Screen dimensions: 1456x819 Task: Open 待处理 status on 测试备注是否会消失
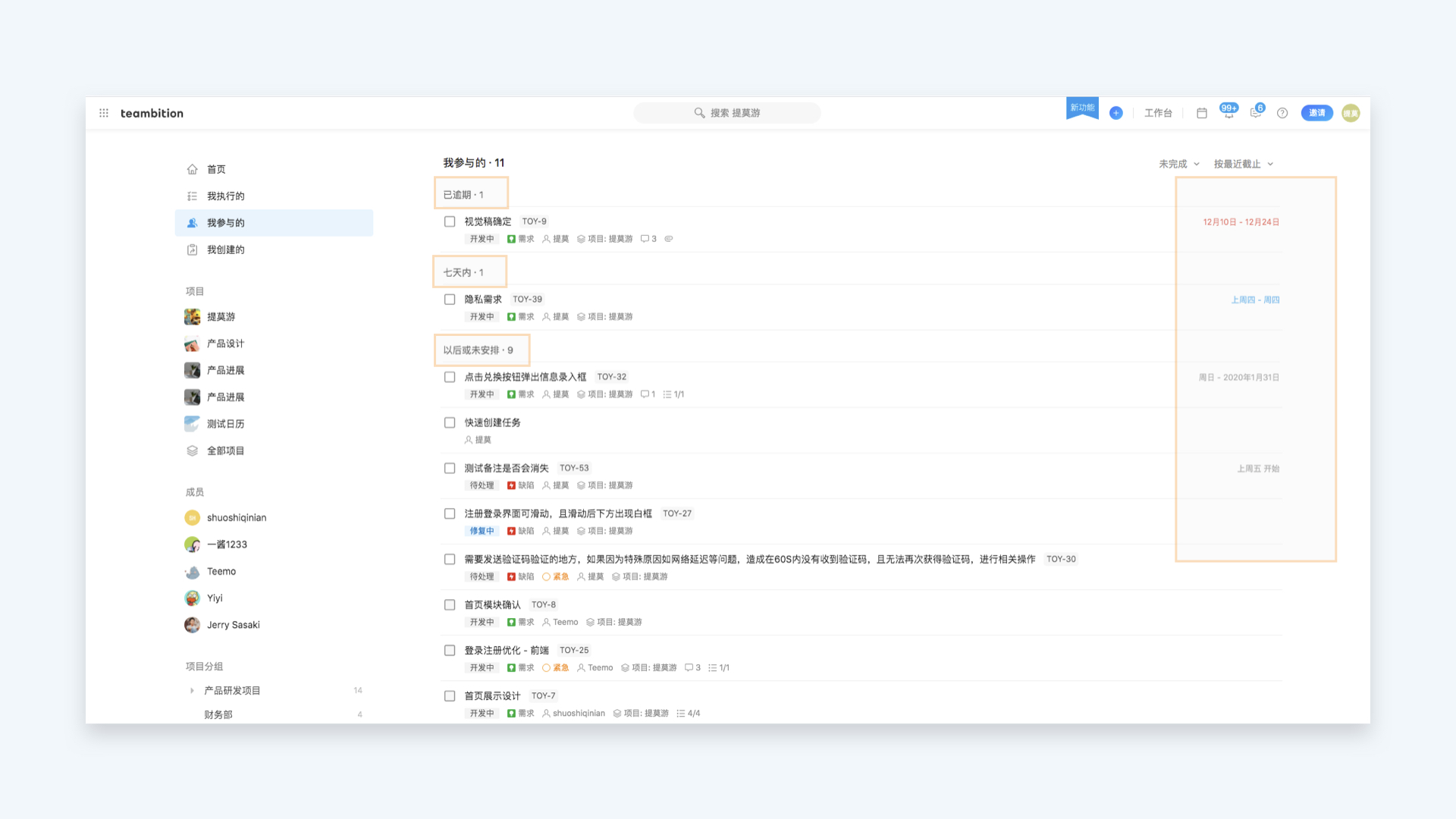[482, 485]
